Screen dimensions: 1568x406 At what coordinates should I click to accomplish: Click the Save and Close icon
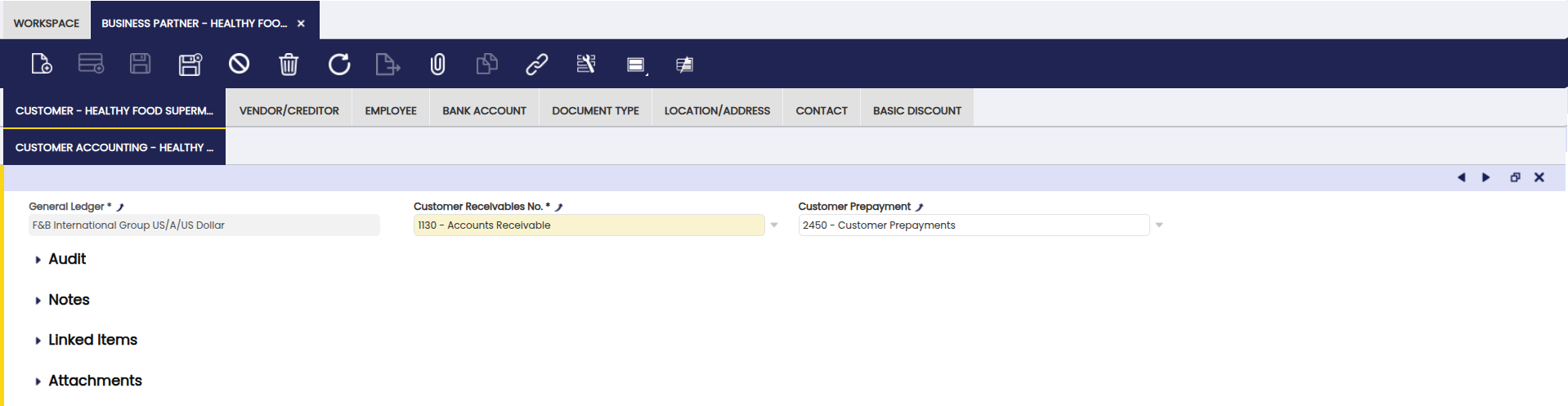tap(190, 64)
